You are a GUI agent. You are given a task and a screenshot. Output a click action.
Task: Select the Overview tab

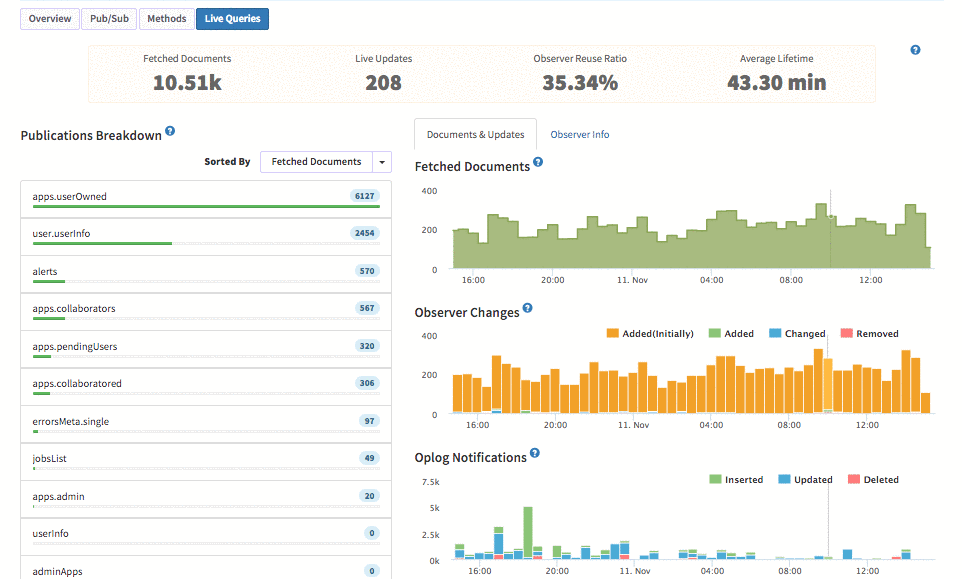click(49, 19)
